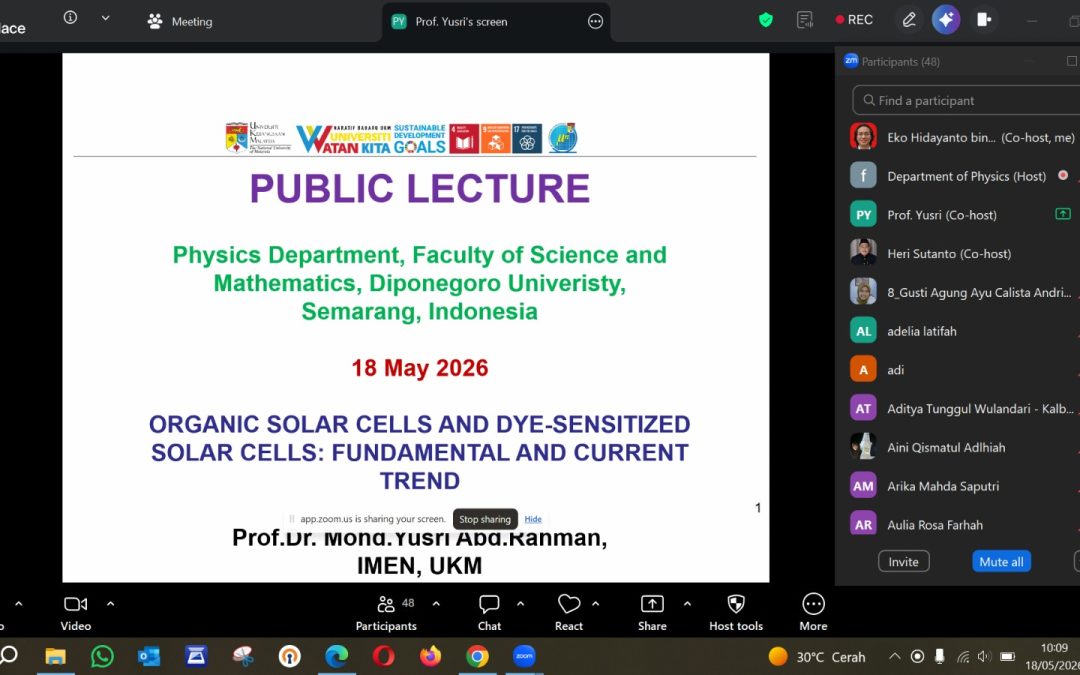Select participant Eko Hidayanto bin
Screen dimensions: 1080x675
(962, 137)
